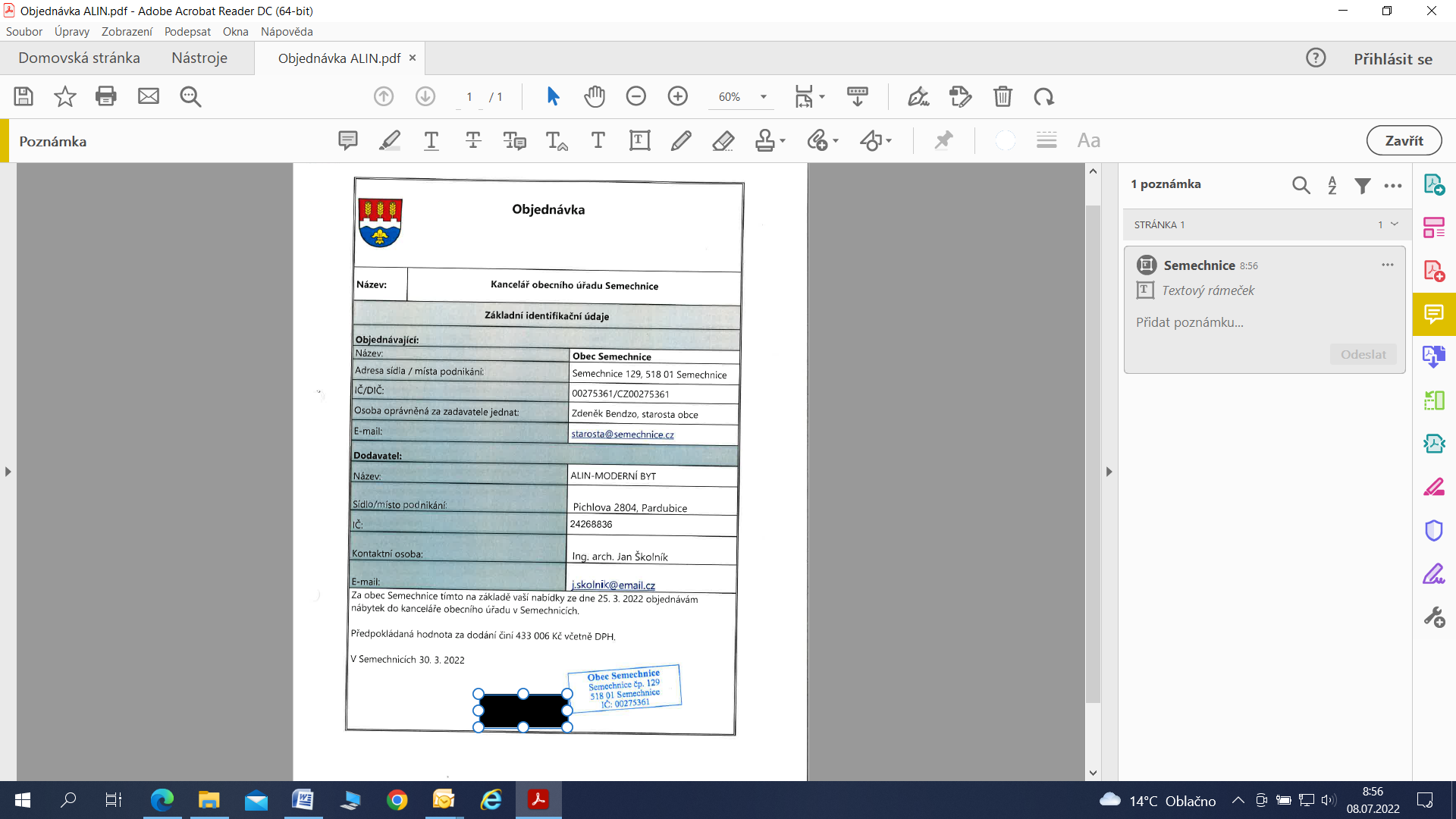Select the hand pan tool
The height and width of the screenshot is (819, 1456).
point(595,96)
